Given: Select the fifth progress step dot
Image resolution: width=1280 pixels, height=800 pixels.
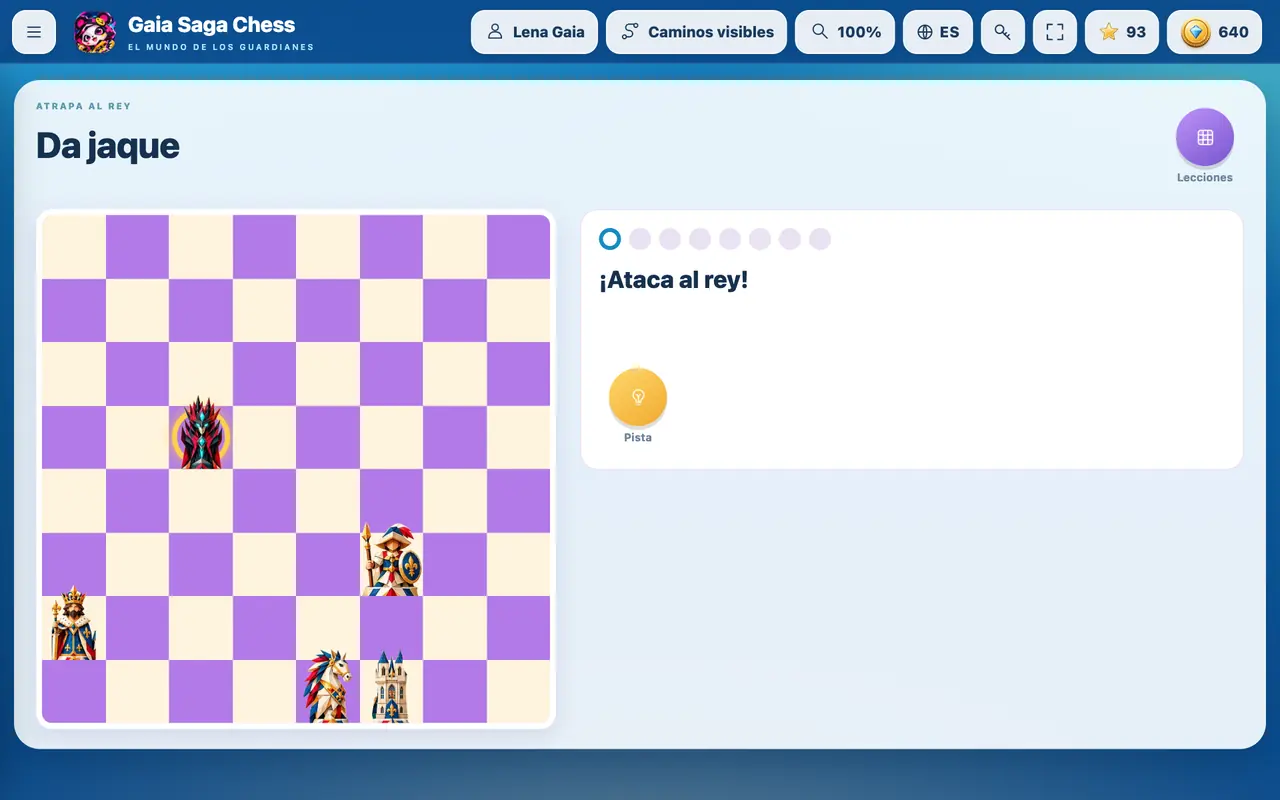Looking at the screenshot, I should coord(730,239).
